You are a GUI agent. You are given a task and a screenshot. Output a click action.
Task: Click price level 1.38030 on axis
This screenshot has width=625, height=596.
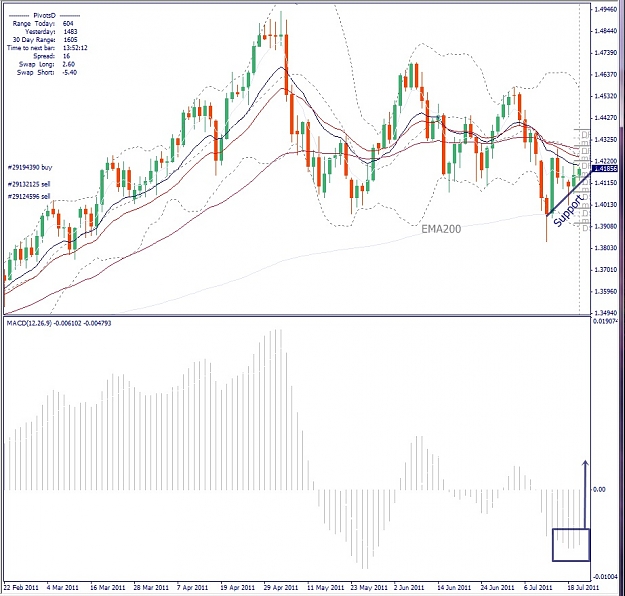(x=605, y=248)
